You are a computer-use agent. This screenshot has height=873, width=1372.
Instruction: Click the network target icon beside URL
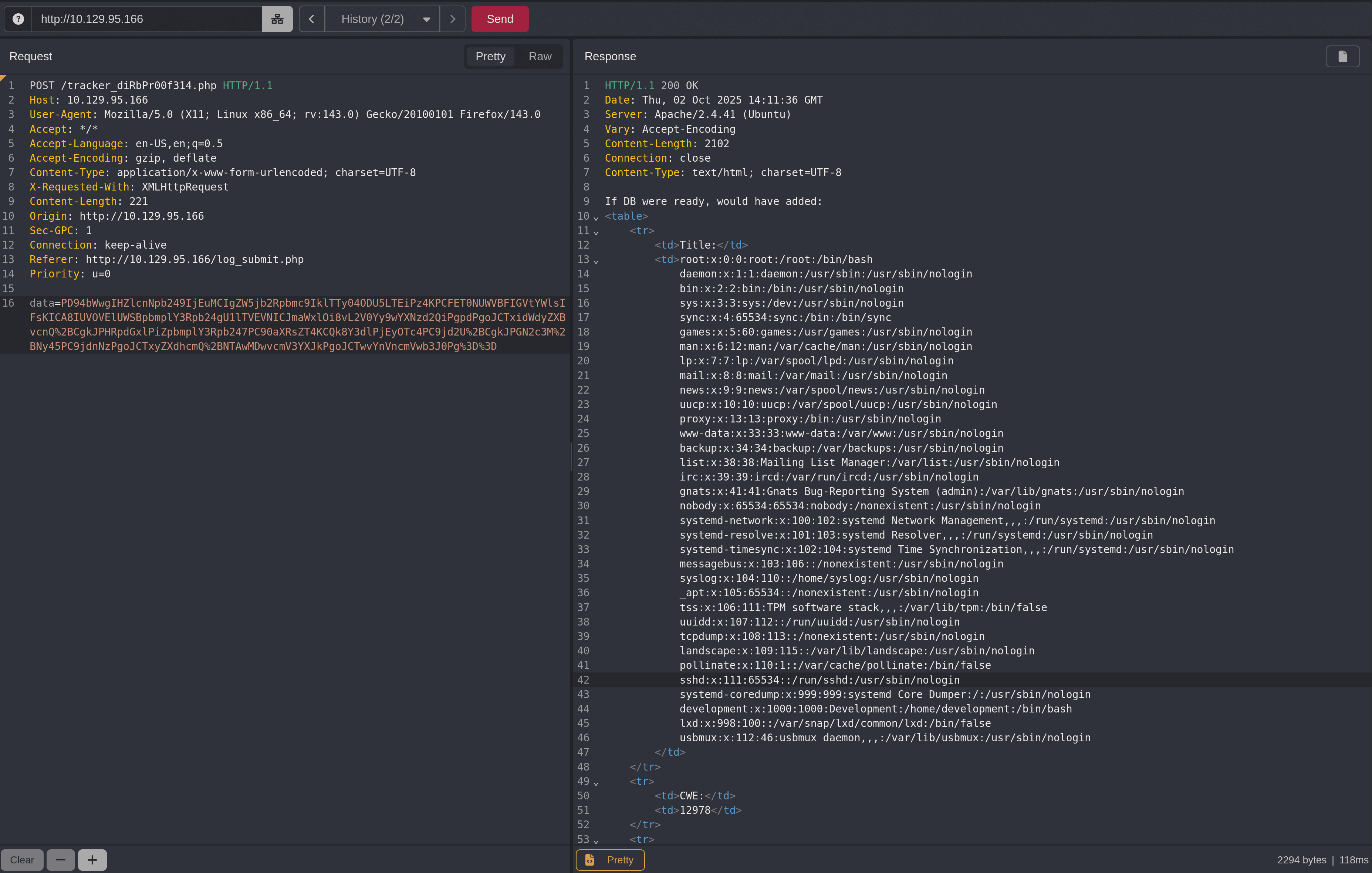pos(277,19)
